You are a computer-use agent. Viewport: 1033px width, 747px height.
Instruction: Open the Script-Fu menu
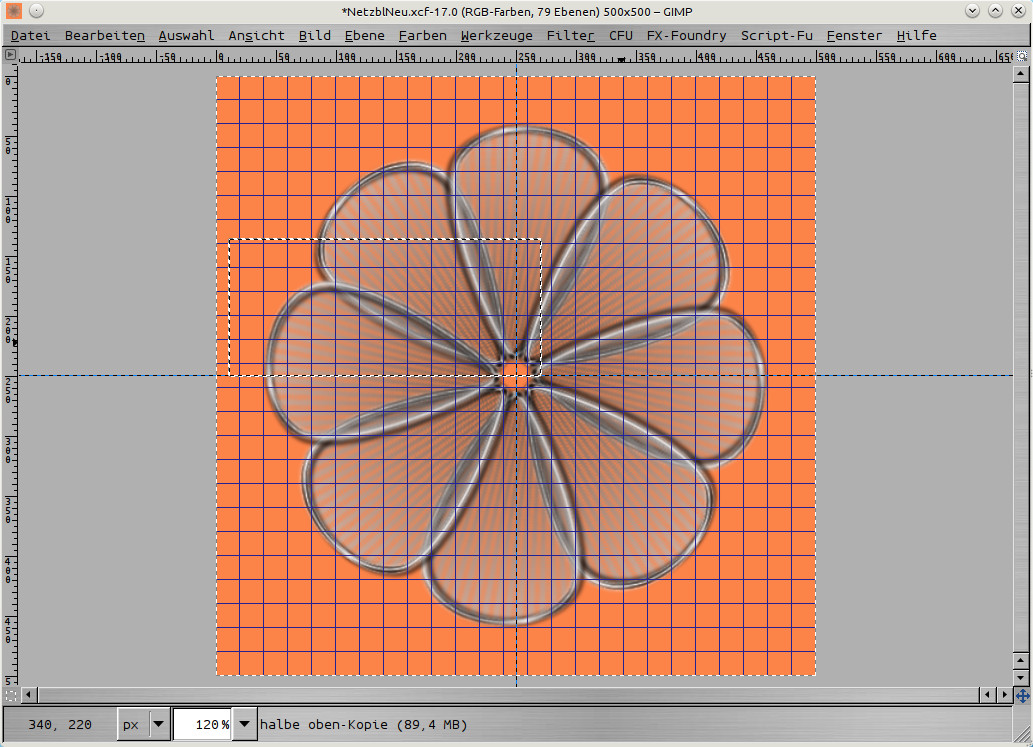776,35
